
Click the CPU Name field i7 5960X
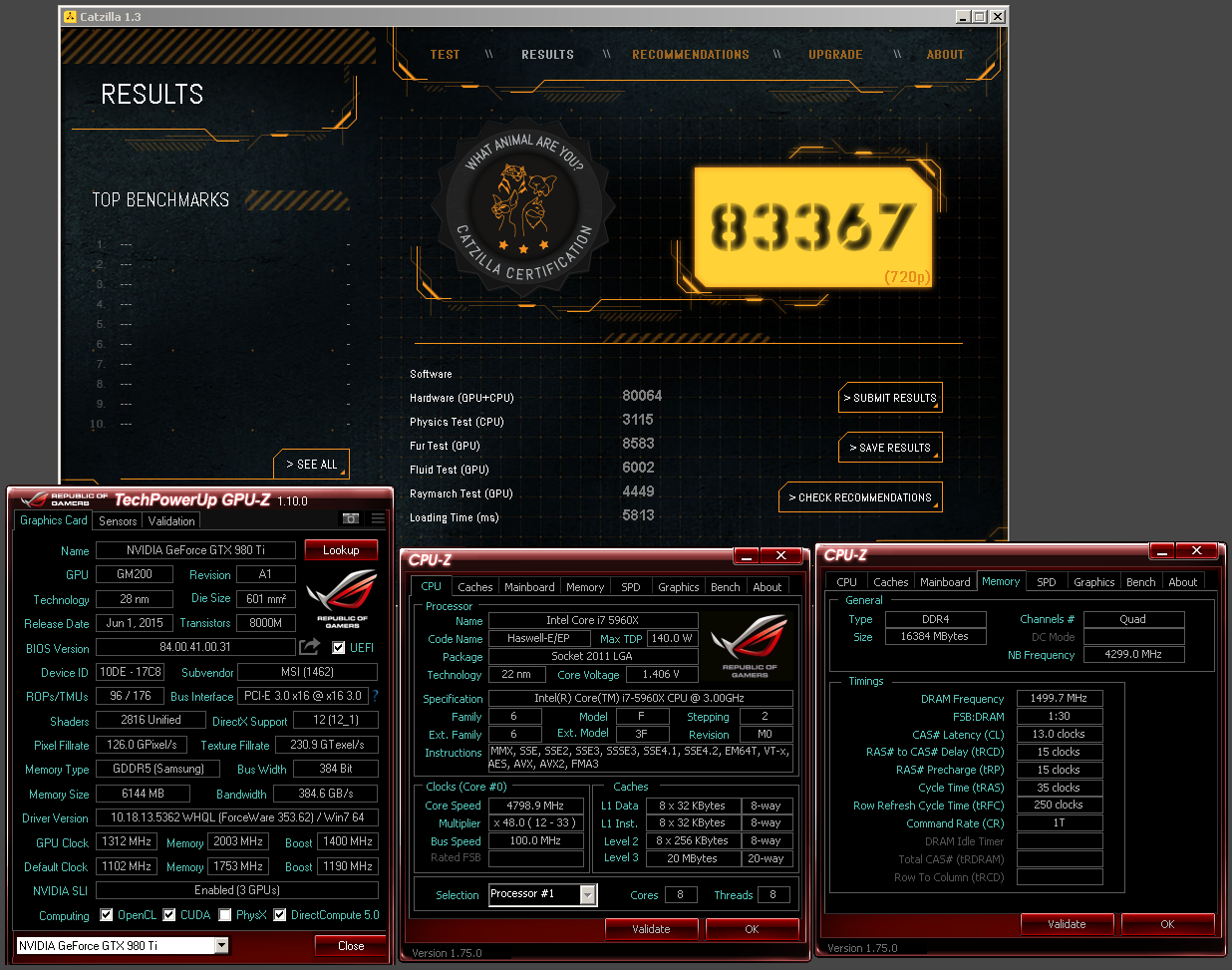click(x=592, y=620)
